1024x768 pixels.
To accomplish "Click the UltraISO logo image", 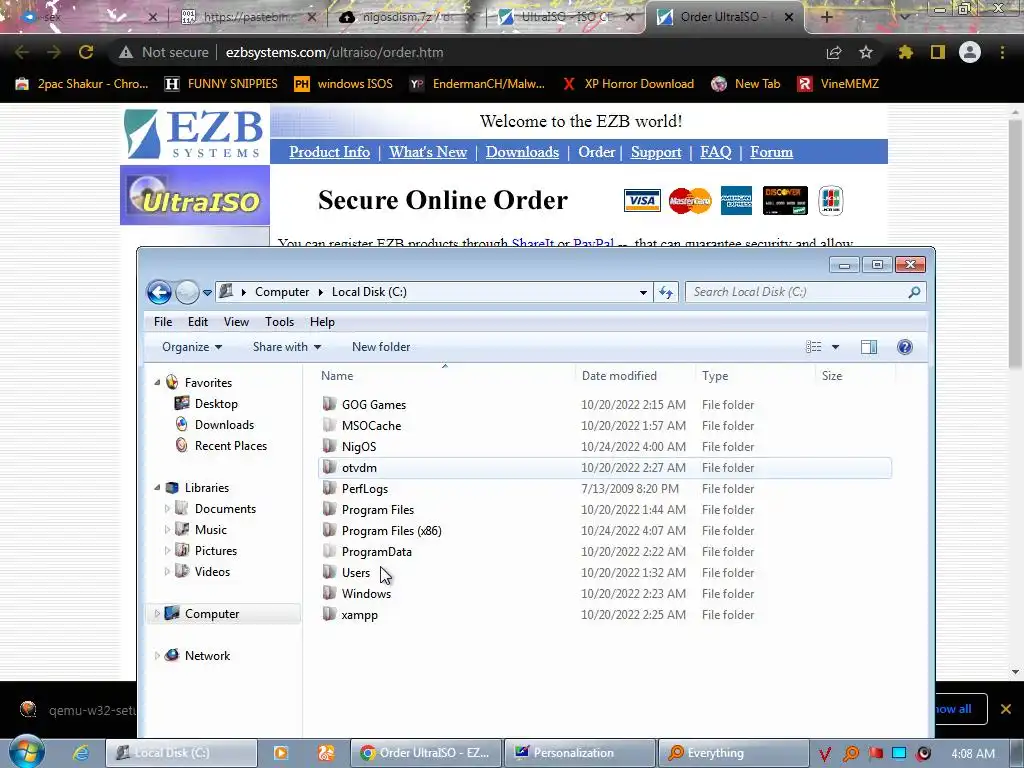I will click(x=195, y=195).
